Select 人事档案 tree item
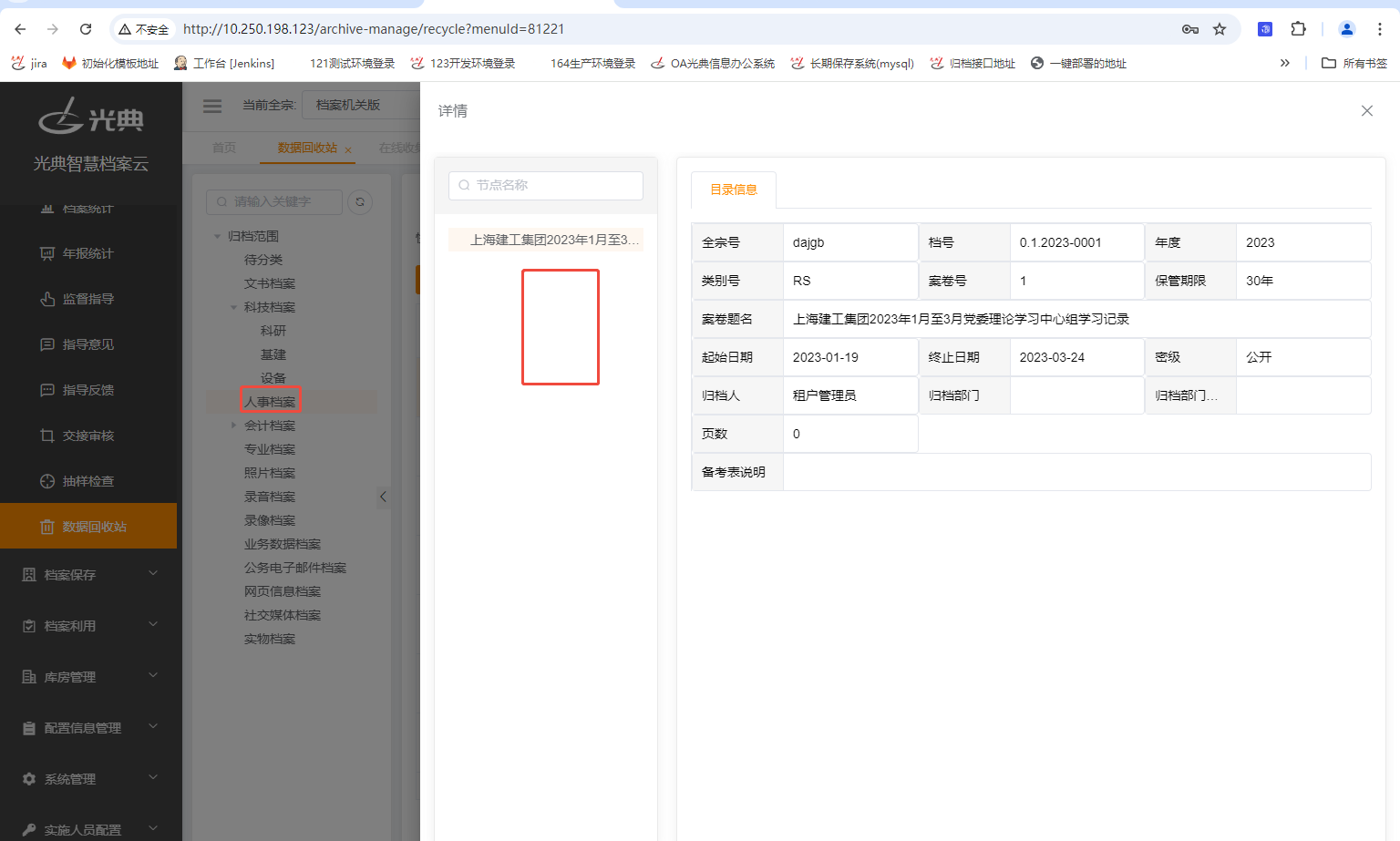Viewport: 1400px width, 841px height. click(270, 402)
